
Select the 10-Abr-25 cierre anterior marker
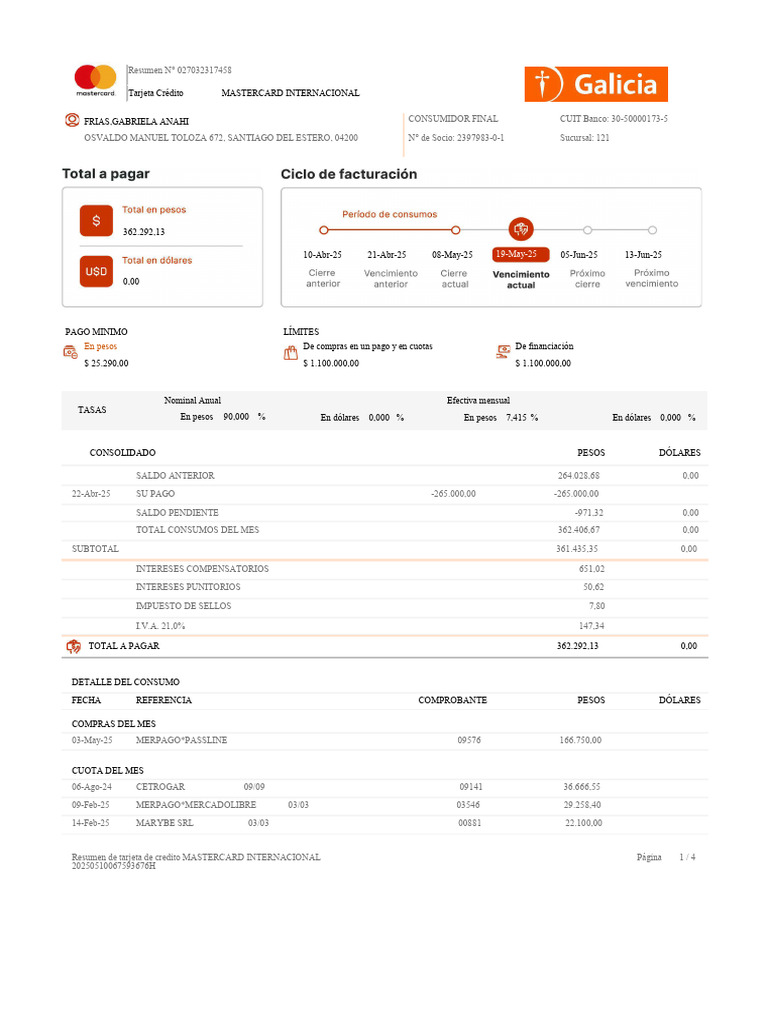tap(323, 230)
